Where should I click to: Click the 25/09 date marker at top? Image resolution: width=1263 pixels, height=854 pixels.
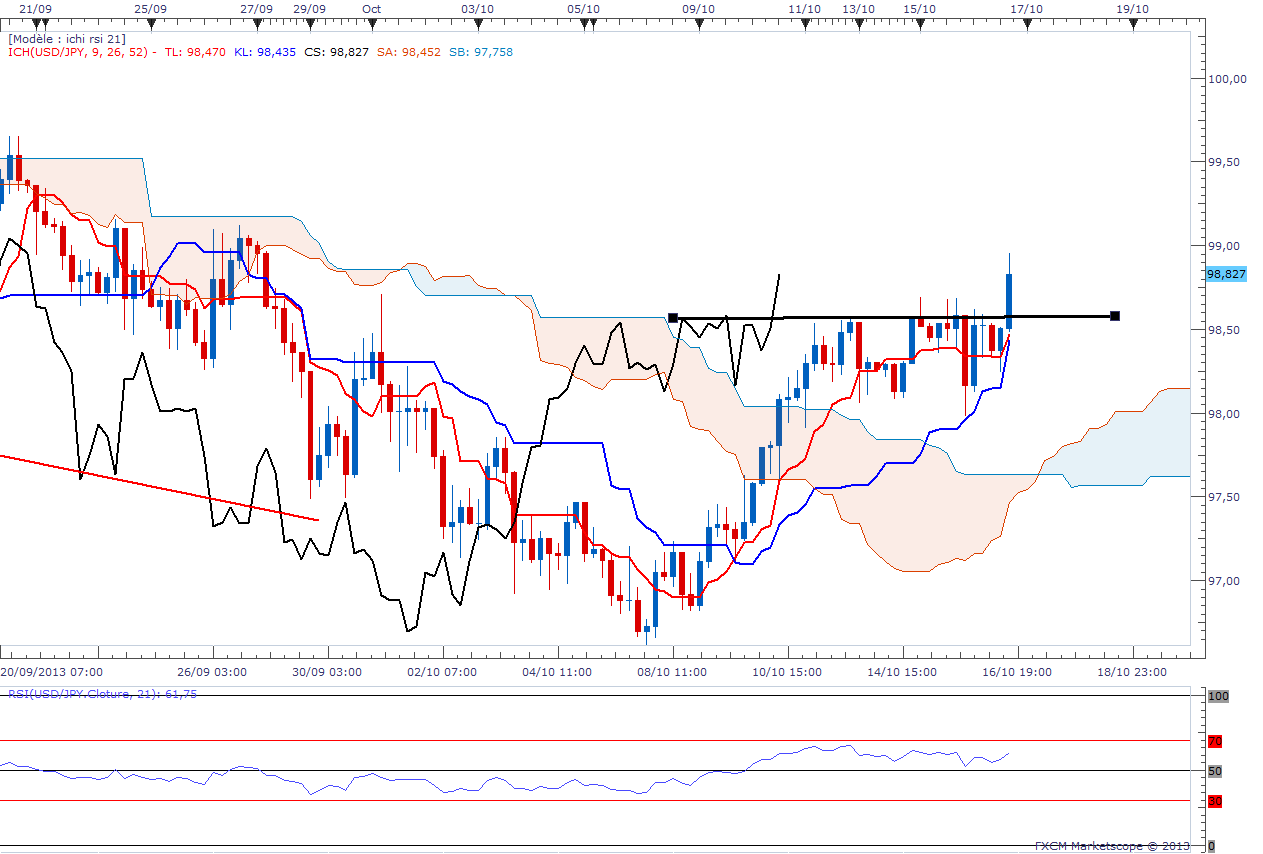pos(150,8)
